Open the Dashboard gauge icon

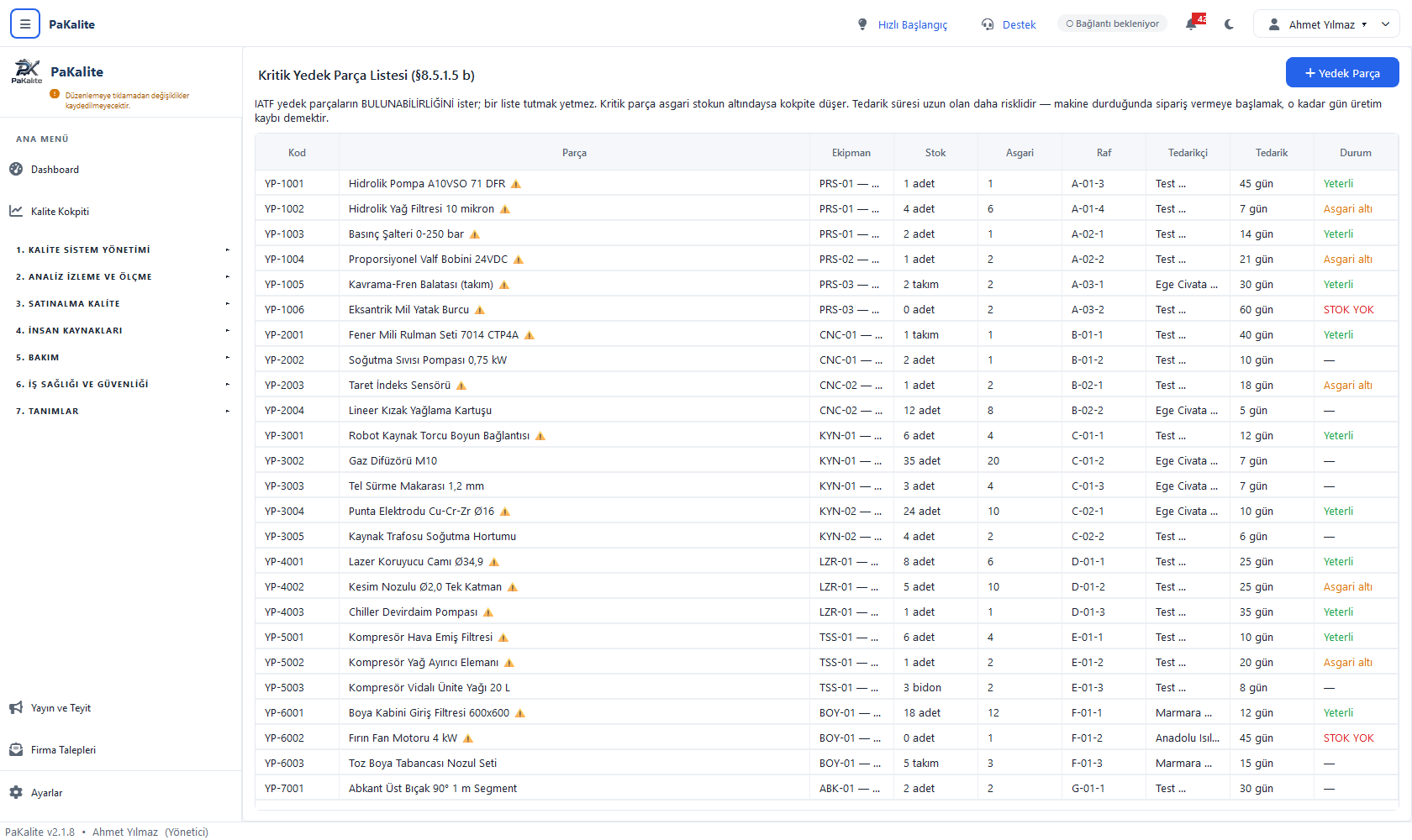16,169
